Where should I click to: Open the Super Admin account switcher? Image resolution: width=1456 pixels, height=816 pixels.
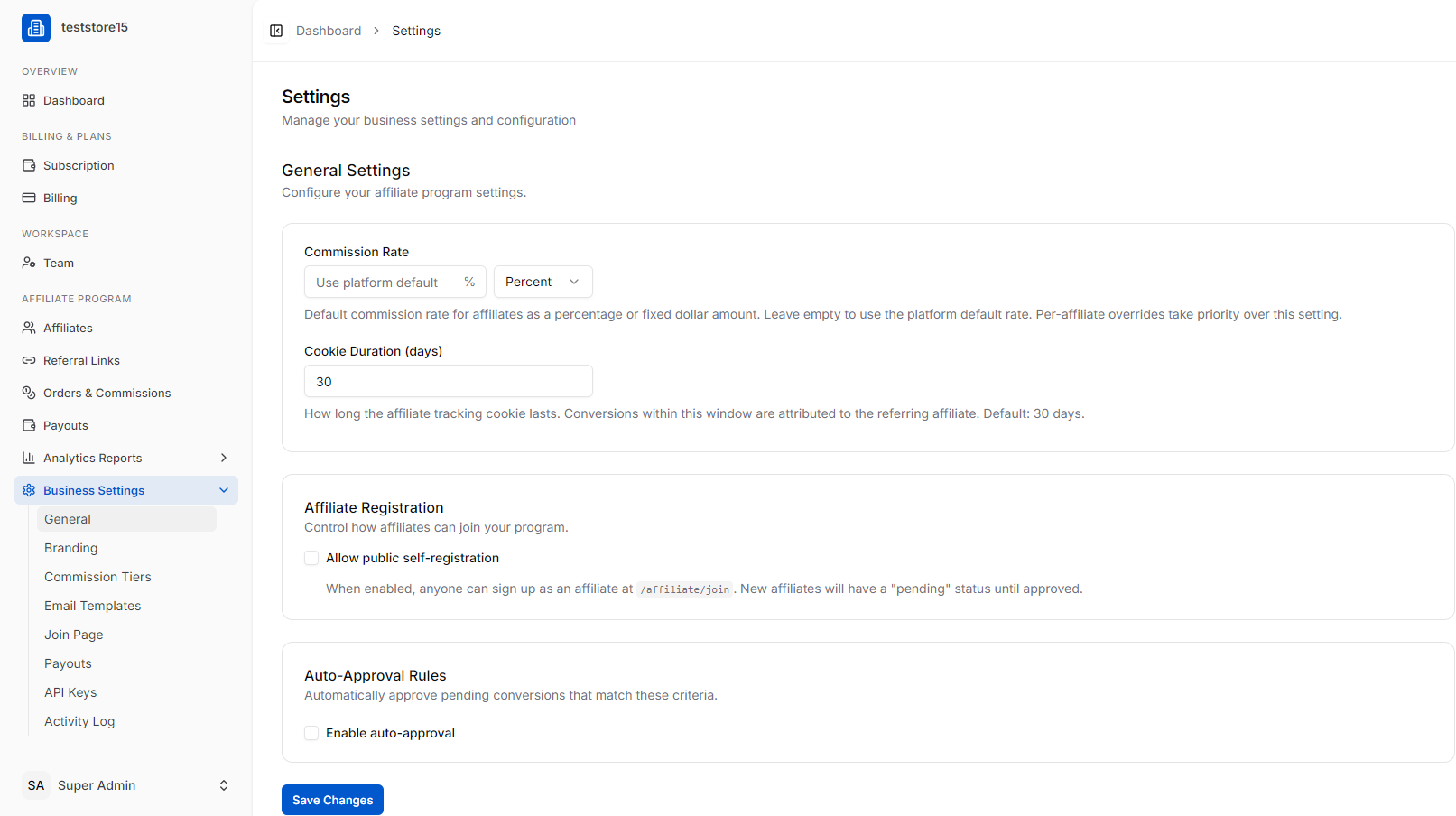click(126, 785)
